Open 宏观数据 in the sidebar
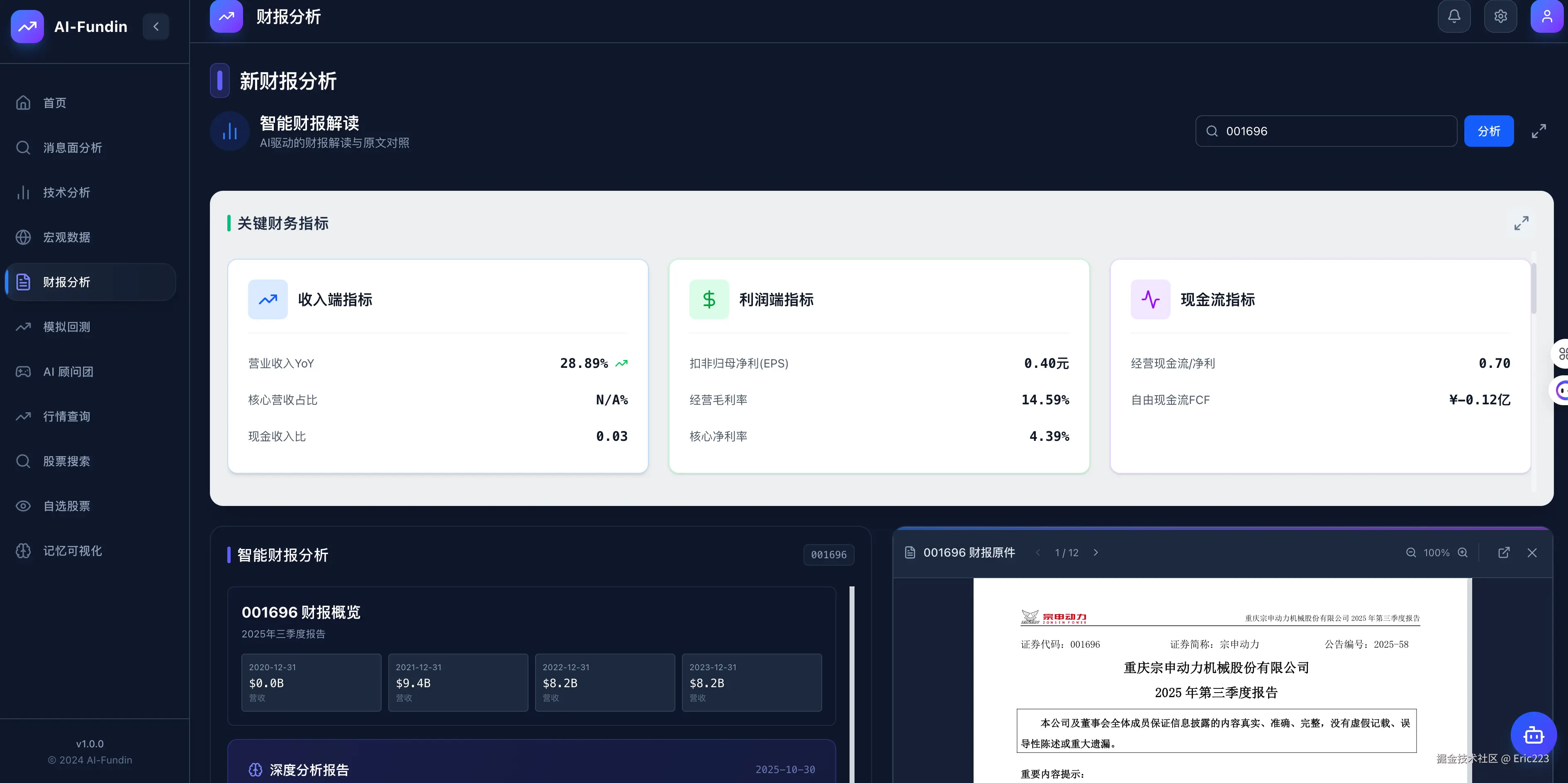Viewport: 1568px width, 783px height. (x=66, y=237)
